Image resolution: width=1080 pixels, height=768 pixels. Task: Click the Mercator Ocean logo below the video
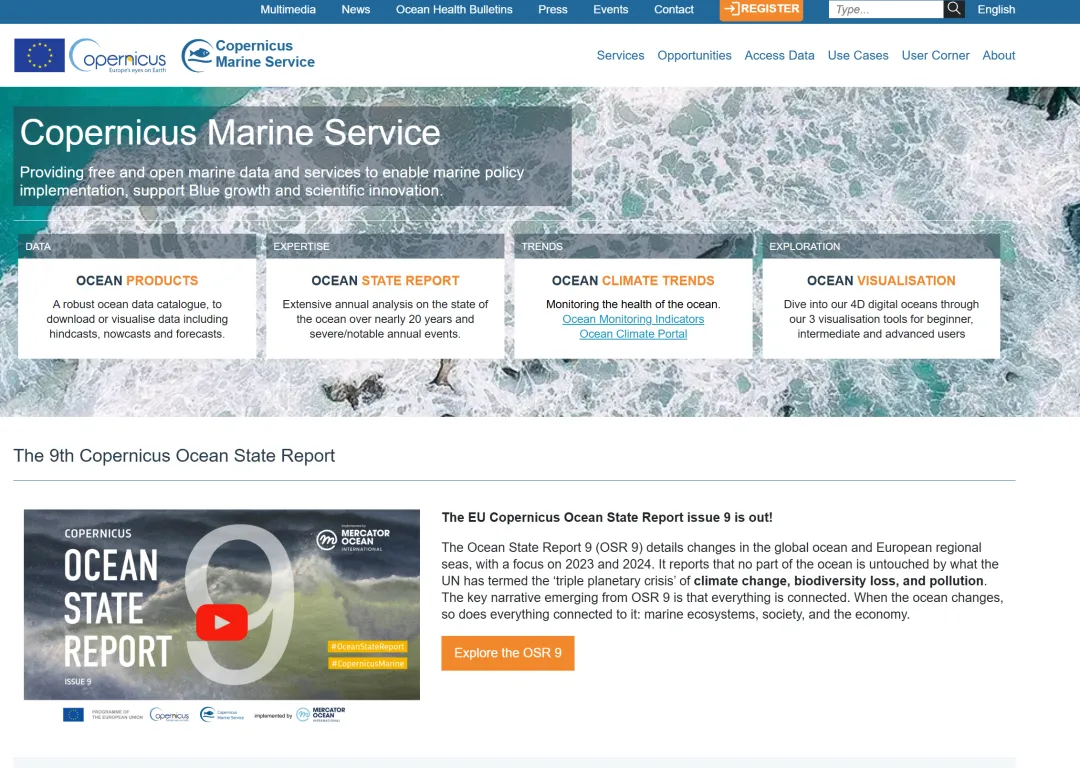320,714
